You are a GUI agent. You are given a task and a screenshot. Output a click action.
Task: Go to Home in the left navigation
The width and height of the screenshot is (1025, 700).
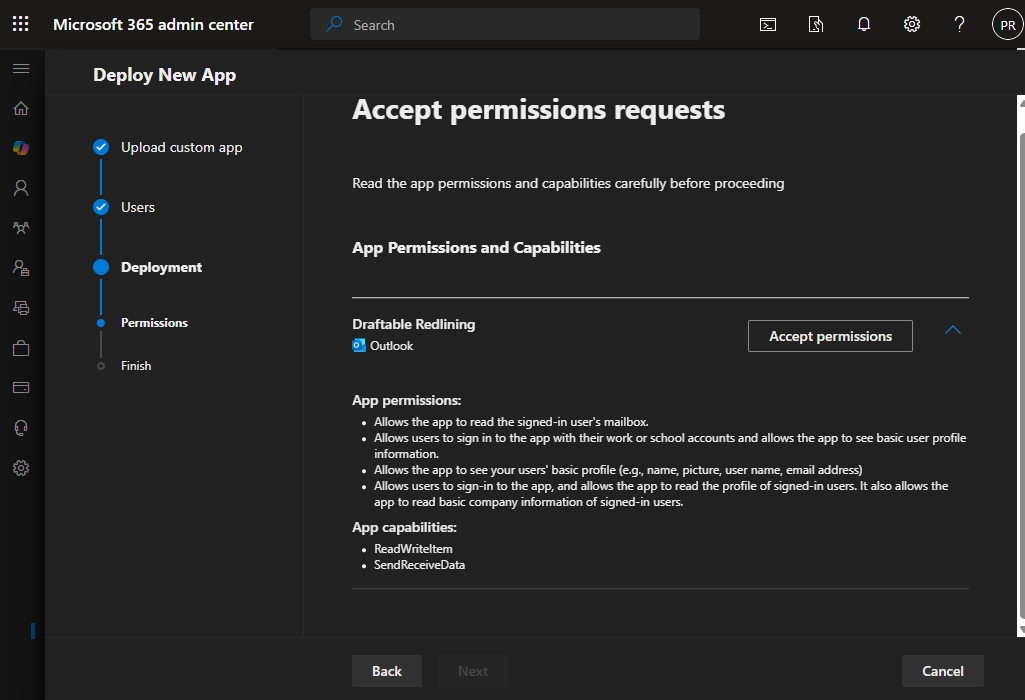pos(21,108)
